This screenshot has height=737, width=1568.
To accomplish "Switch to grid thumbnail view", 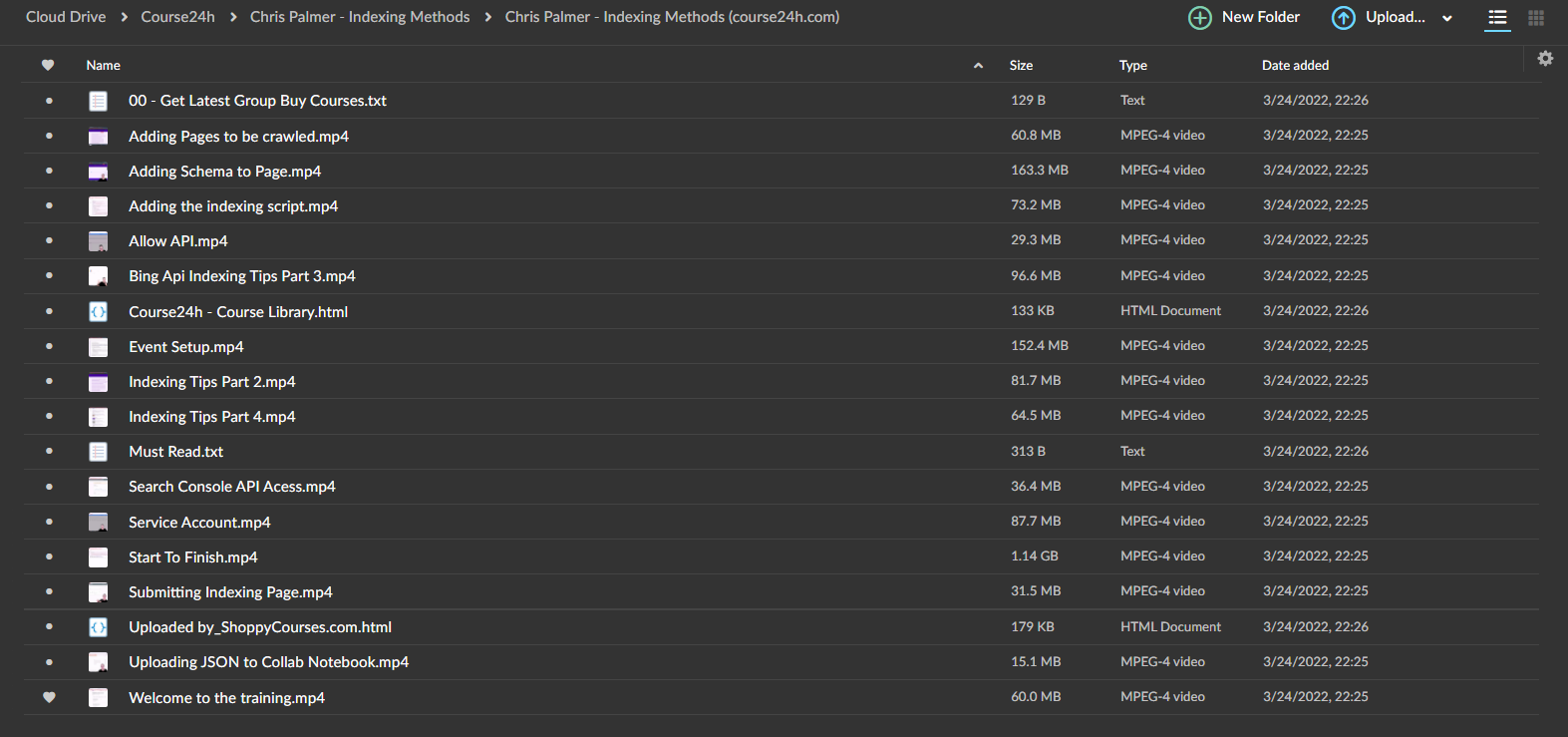I will [x=1536, y=18].
